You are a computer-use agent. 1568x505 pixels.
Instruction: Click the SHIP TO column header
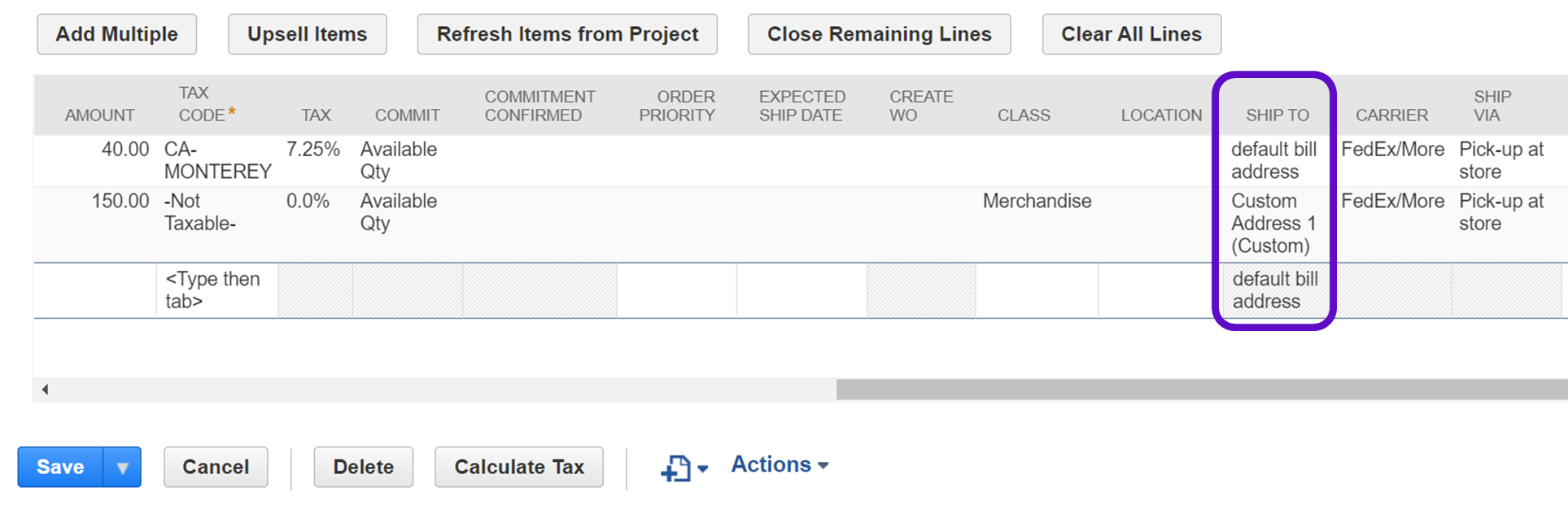pyautogui.click(x=1277, y=115)
